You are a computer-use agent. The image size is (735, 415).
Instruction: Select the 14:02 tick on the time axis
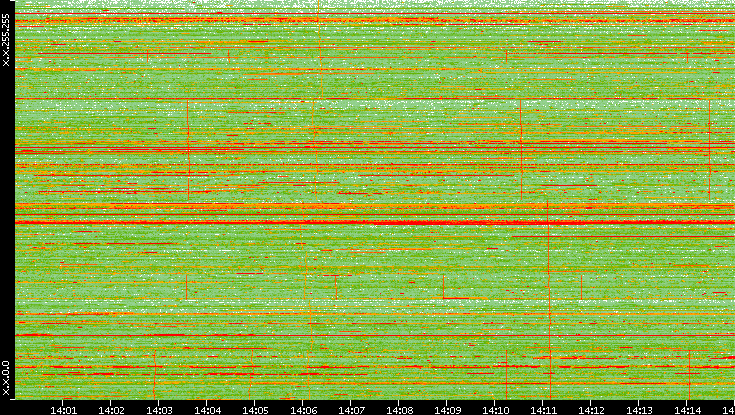coord(111,408)
